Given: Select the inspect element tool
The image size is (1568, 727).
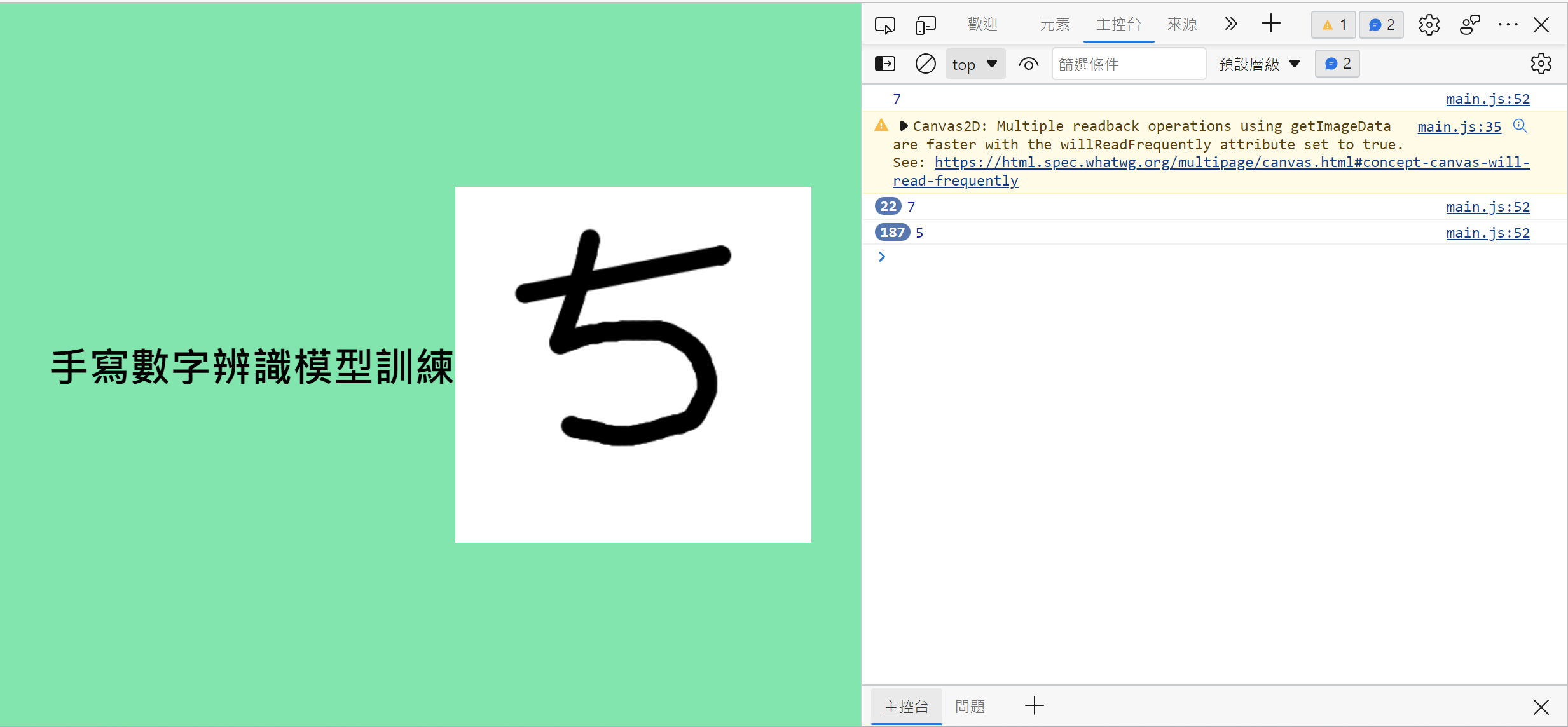Looking at the screenshot, I should pyautogui.click(x=884, y=24).
